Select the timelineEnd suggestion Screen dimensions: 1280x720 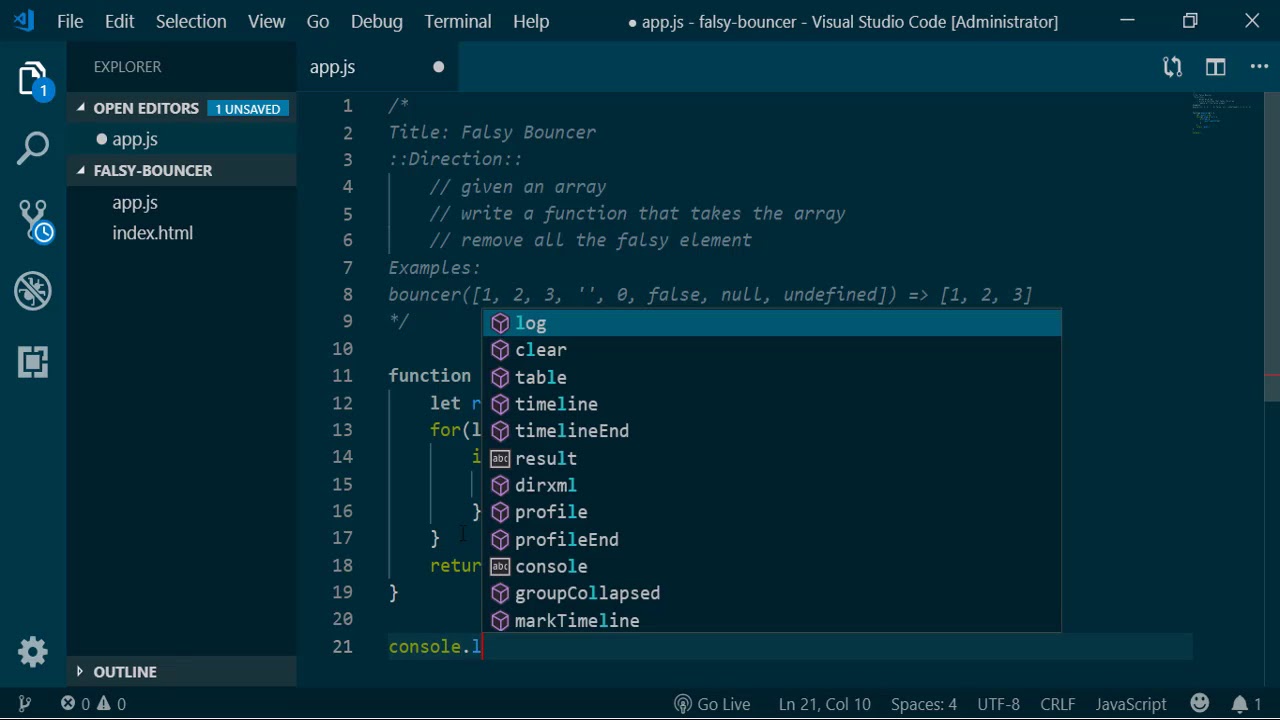pyautogui.click(x=772, y=431)
